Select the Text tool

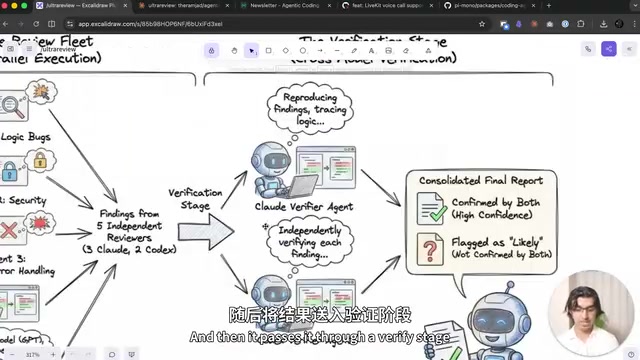(371, 51)
